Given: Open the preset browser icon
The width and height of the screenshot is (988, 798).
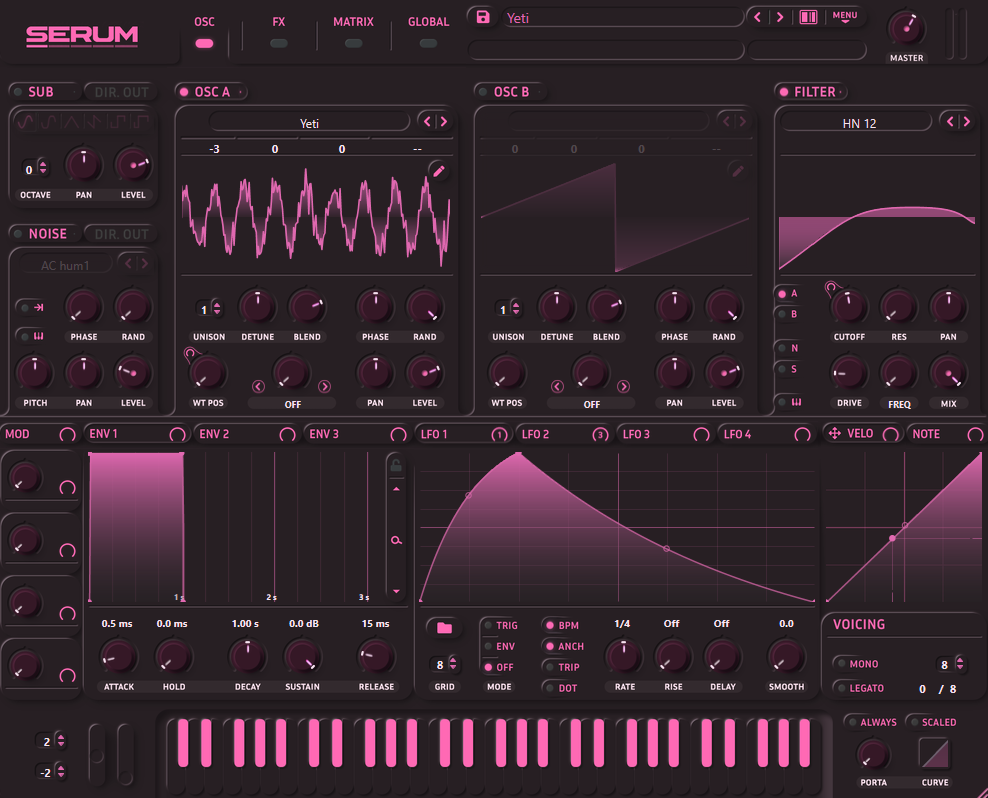Looking at the screenshot, I should point(808,17).
